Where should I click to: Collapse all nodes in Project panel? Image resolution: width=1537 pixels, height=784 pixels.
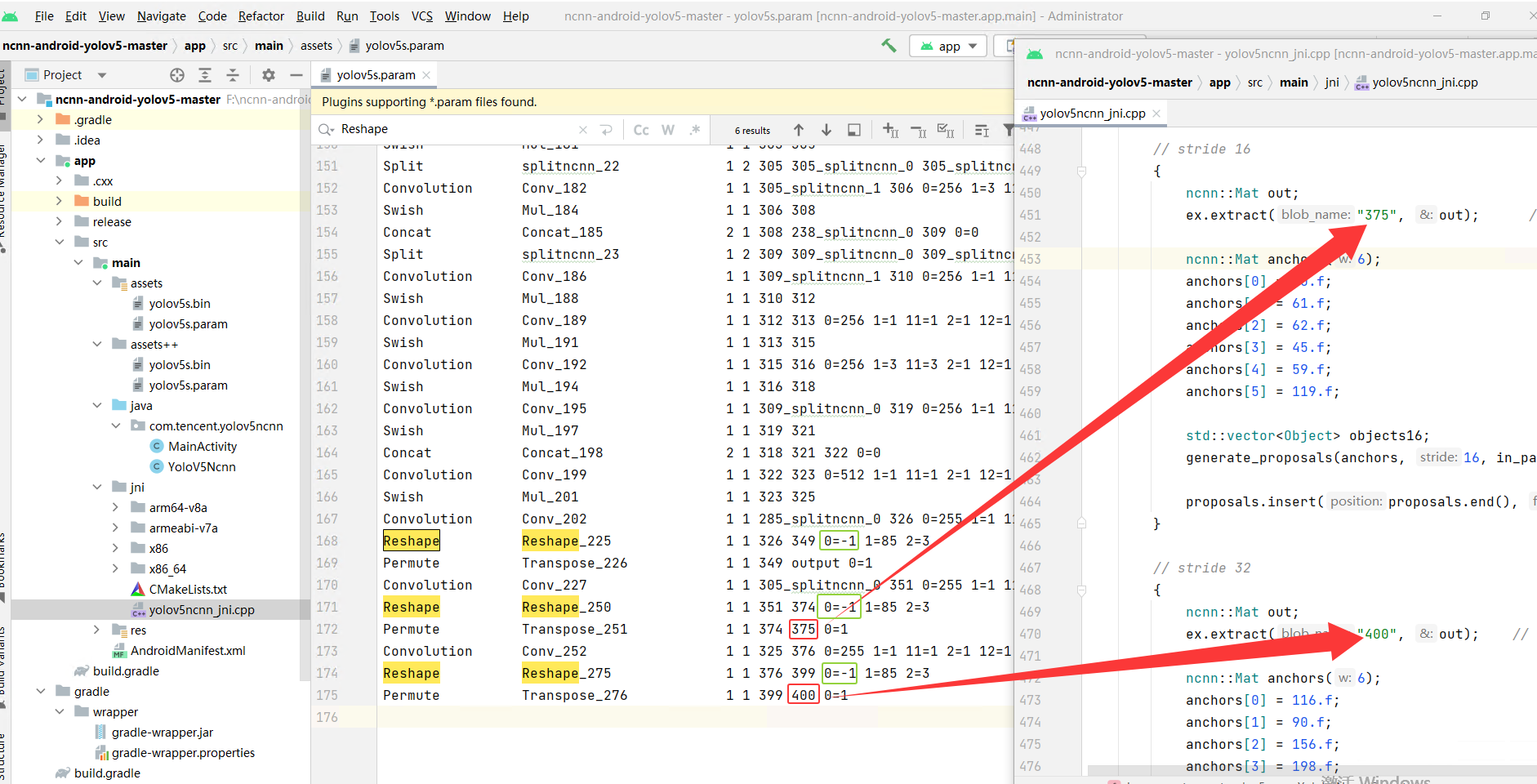[233, 75]
